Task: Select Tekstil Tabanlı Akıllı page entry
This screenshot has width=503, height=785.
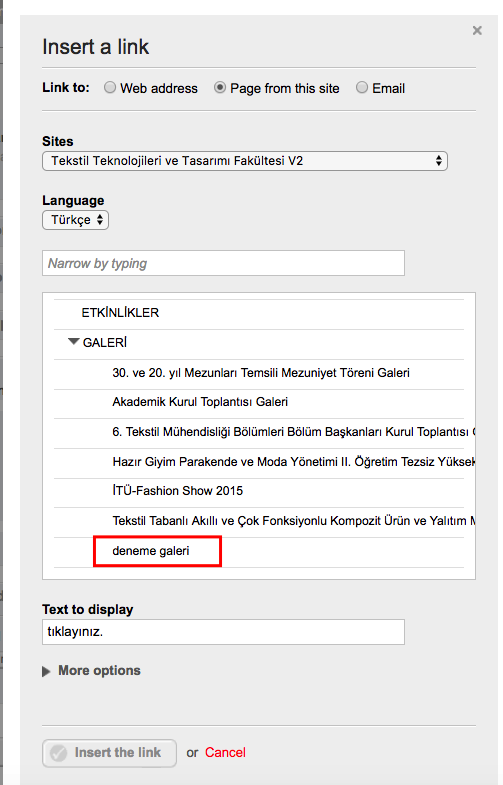Action: (293, 521)
